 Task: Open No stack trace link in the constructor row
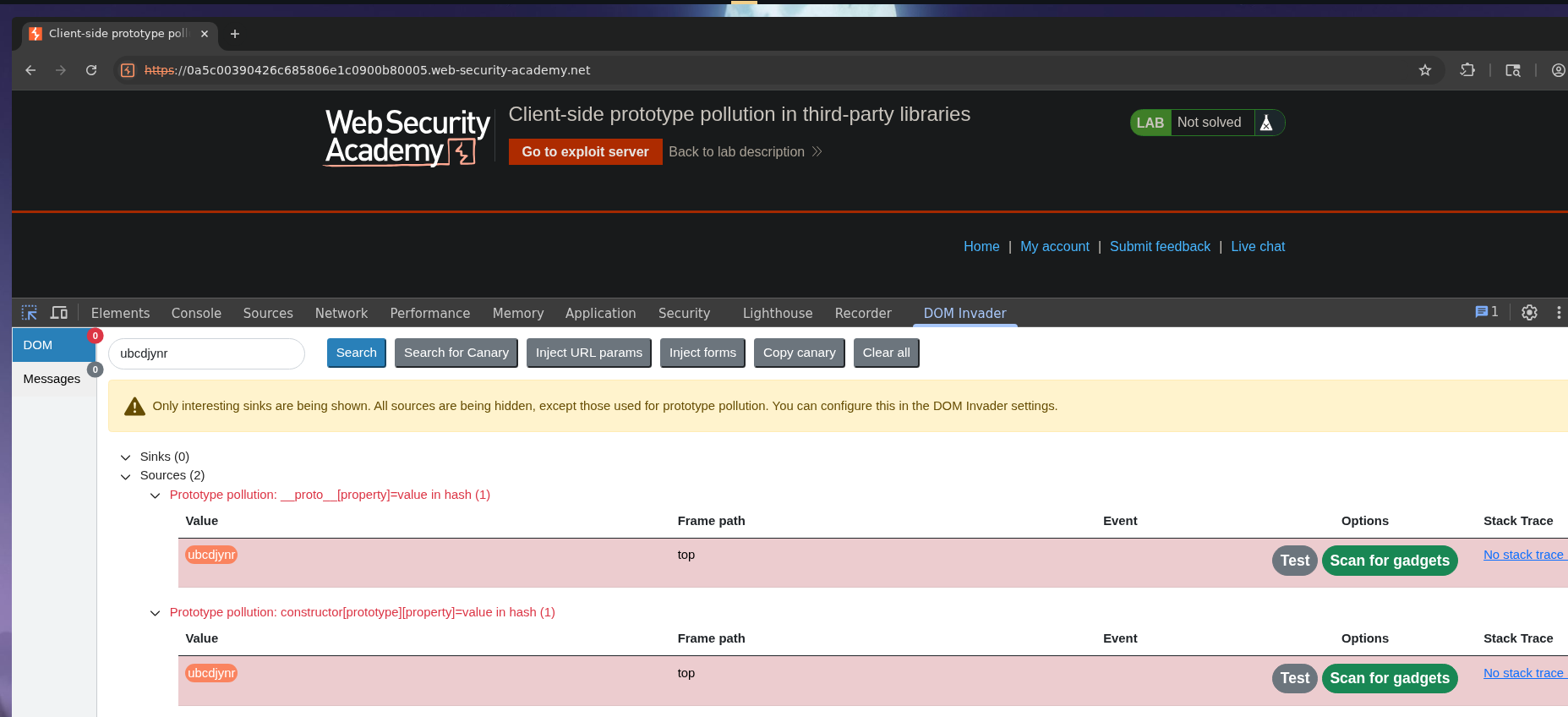pos(1524,673)
